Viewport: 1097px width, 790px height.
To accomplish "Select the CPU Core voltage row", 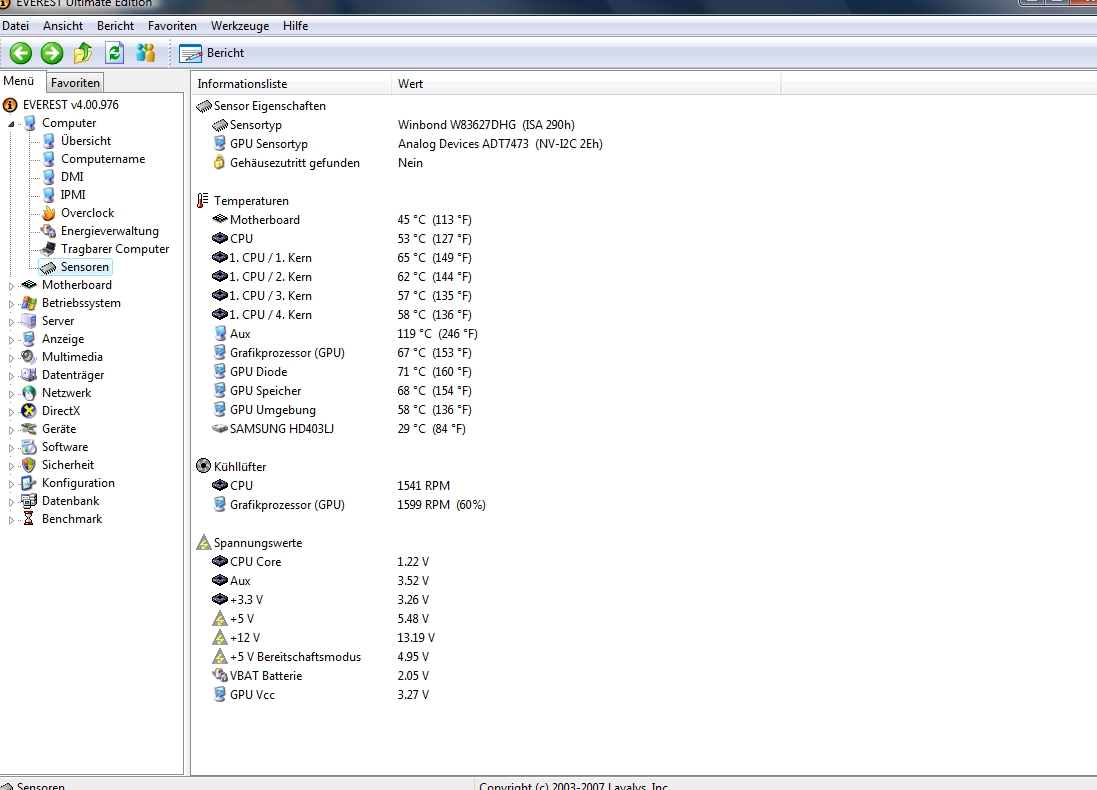I will pos(322,562).
